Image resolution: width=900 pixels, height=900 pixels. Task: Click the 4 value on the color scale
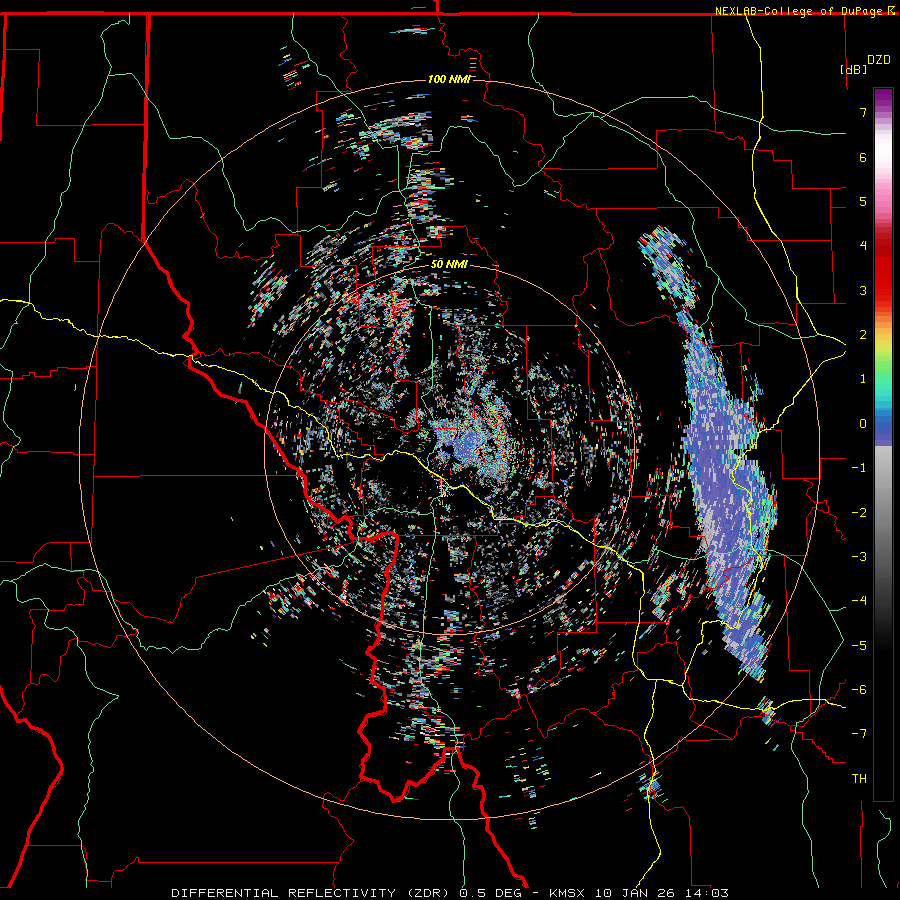click(x=863, y=246)
